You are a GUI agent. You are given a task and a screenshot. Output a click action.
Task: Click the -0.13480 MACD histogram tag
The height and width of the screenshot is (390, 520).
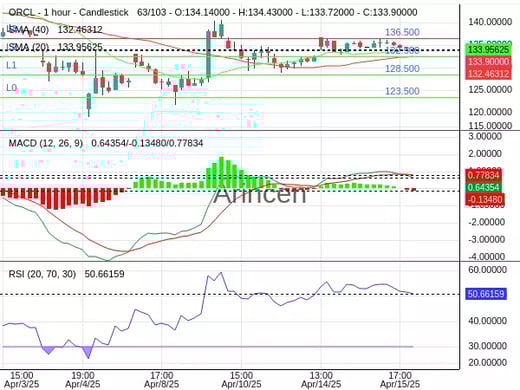[x=485, y=200]
